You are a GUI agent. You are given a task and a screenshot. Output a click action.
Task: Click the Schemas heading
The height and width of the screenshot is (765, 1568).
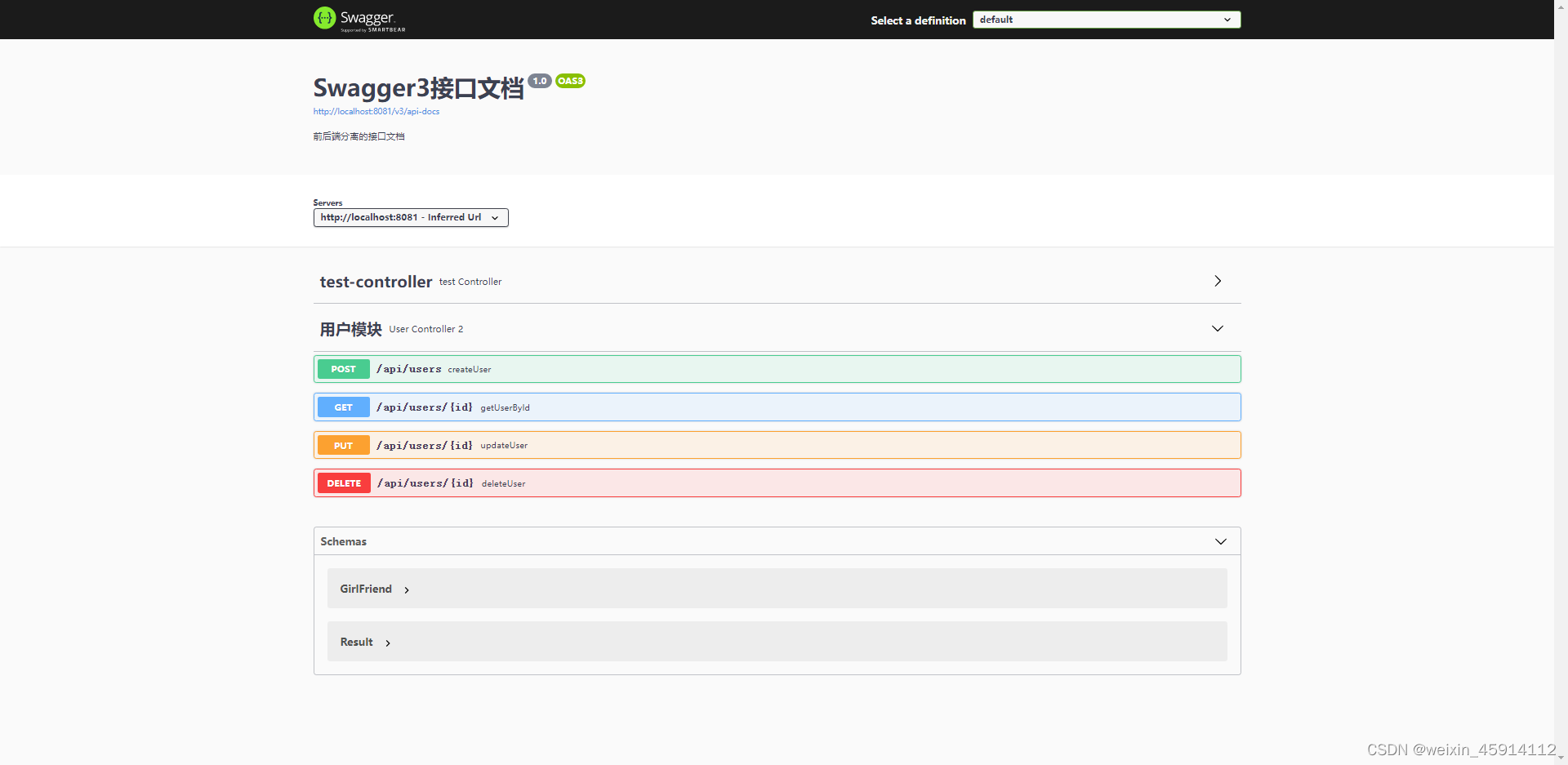344,541
